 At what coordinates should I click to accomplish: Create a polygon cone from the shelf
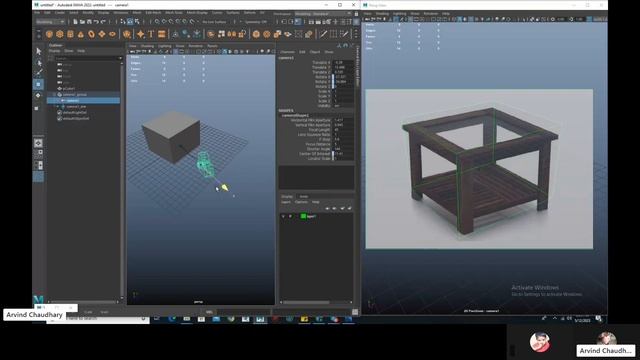coord(81,34)
